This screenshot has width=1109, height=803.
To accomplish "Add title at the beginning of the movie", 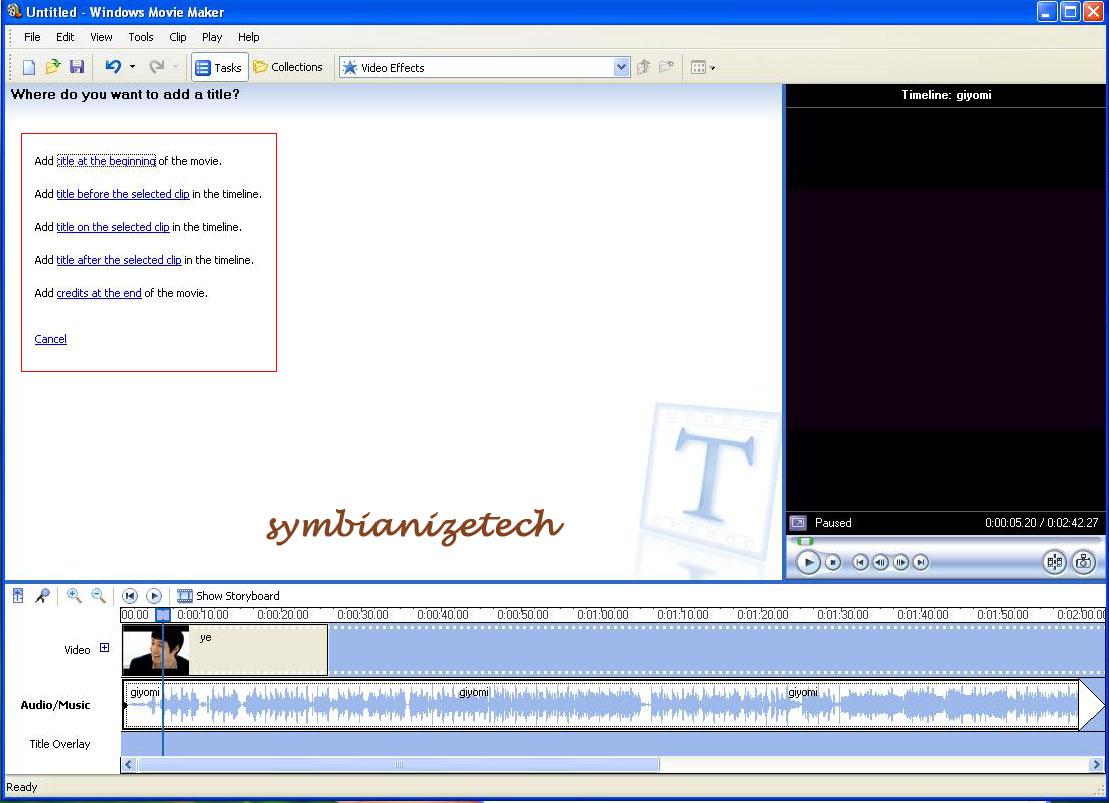I will tap(106, 161).
